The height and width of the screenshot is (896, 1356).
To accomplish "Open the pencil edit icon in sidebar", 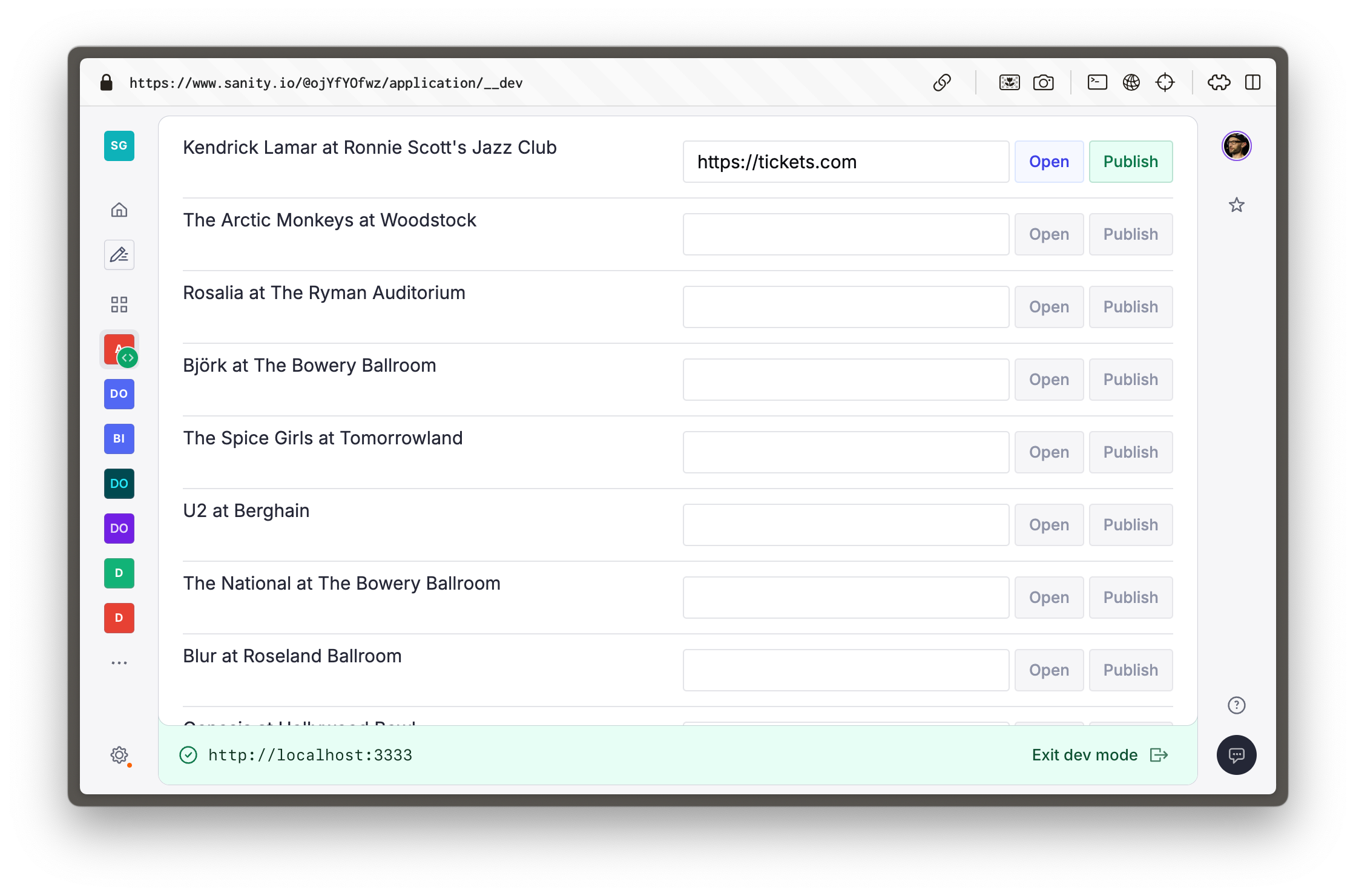I will [119, 255].
